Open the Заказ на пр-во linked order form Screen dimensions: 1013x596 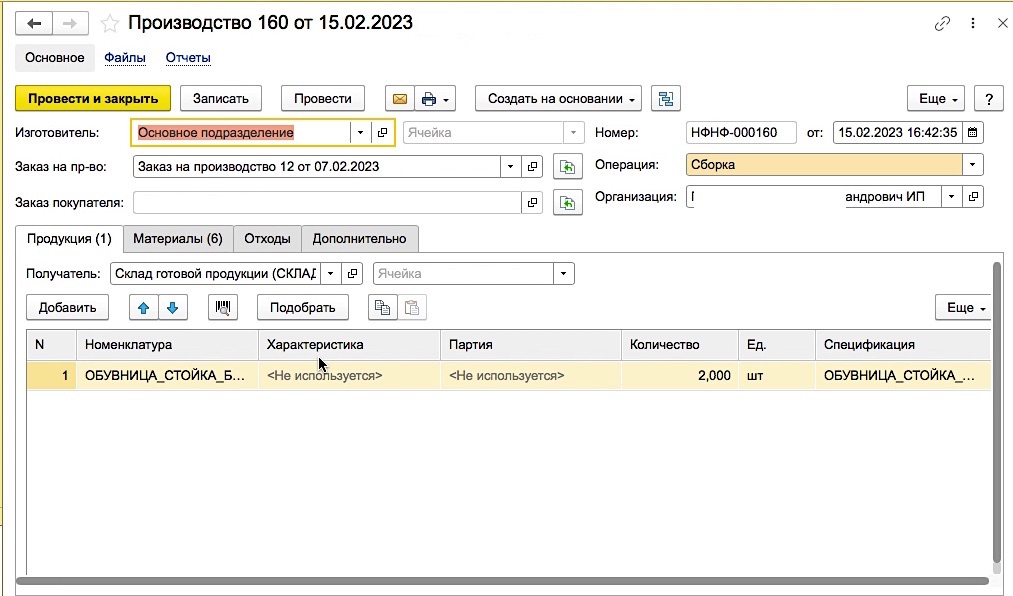point(532,167)
